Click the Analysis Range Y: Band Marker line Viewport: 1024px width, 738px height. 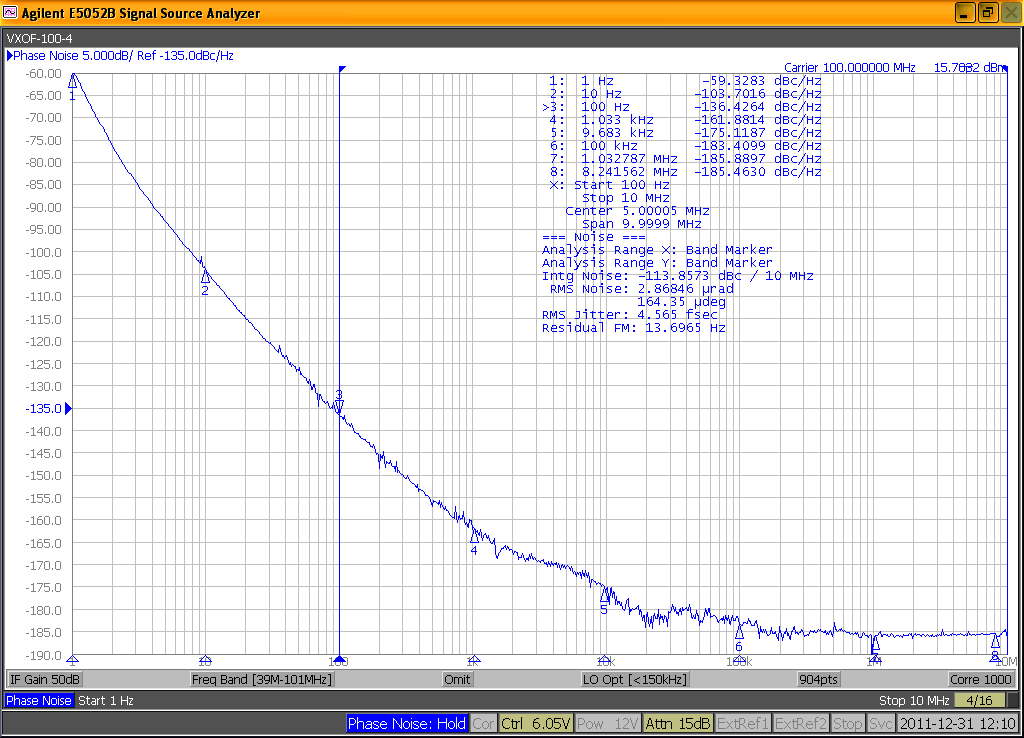click(657, 263)
